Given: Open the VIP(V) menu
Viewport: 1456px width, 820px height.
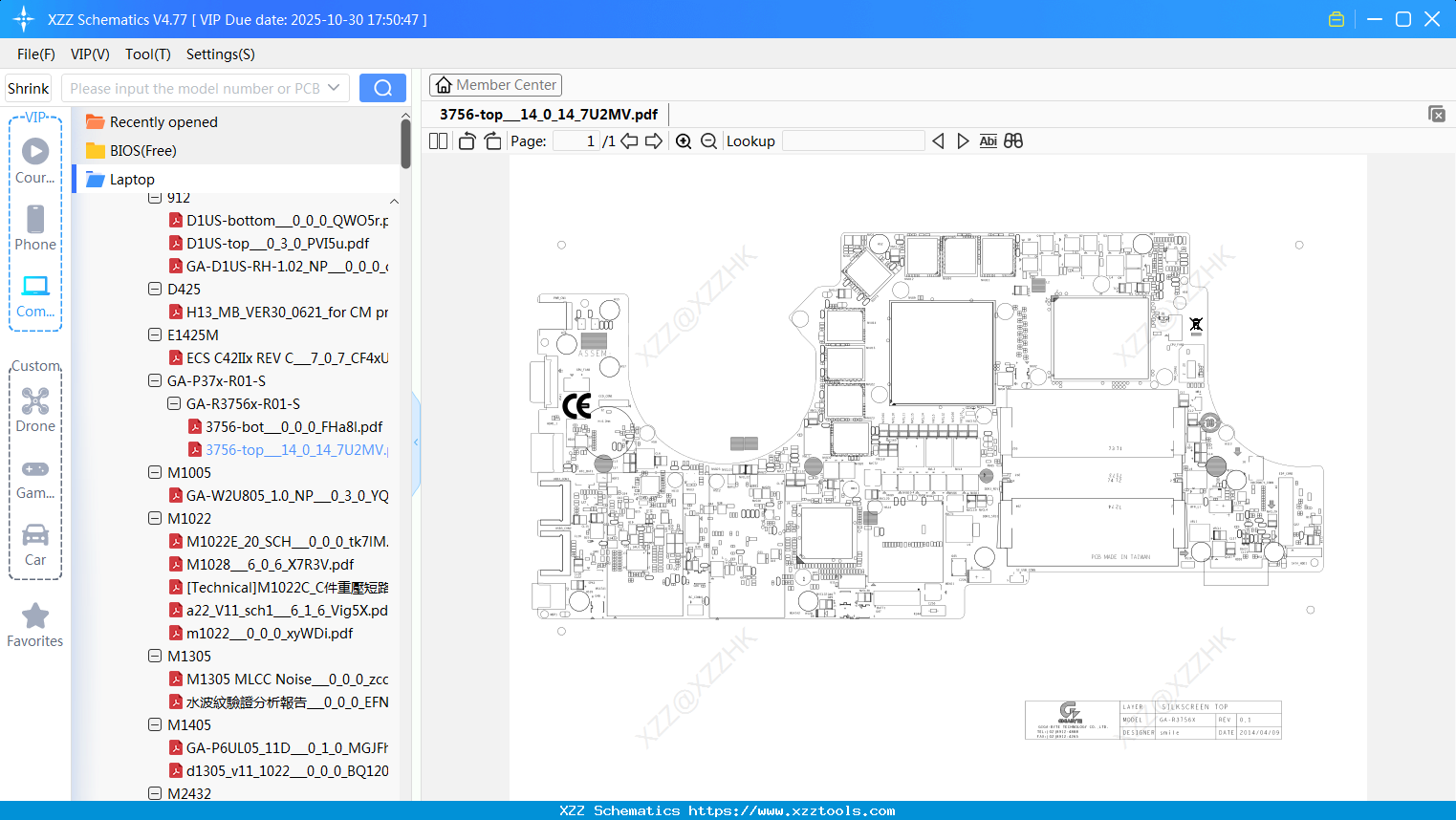Looking at the screenshot, I should (90, 54).
